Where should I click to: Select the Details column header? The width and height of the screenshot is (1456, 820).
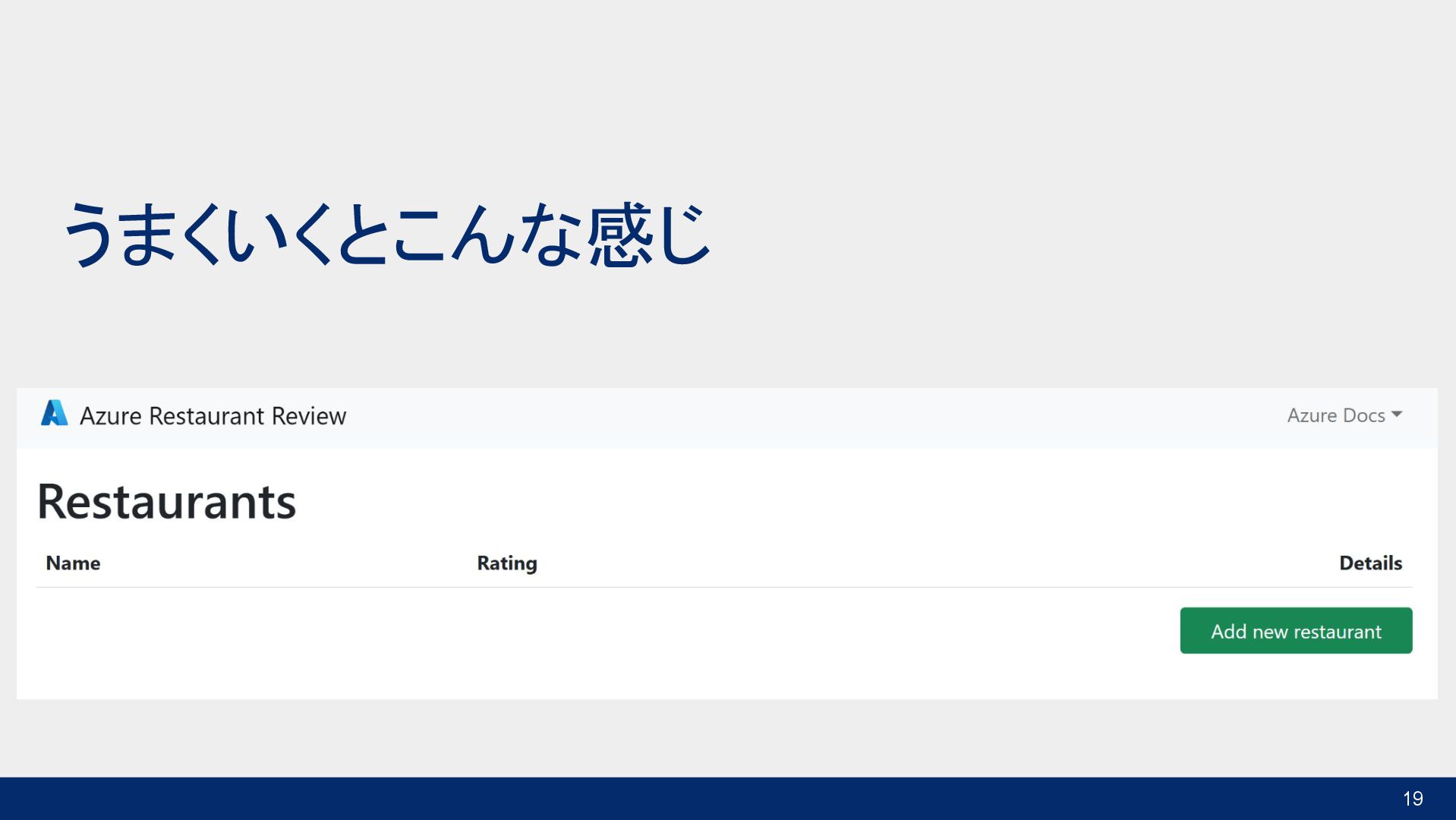click(x=1370, y=563)
